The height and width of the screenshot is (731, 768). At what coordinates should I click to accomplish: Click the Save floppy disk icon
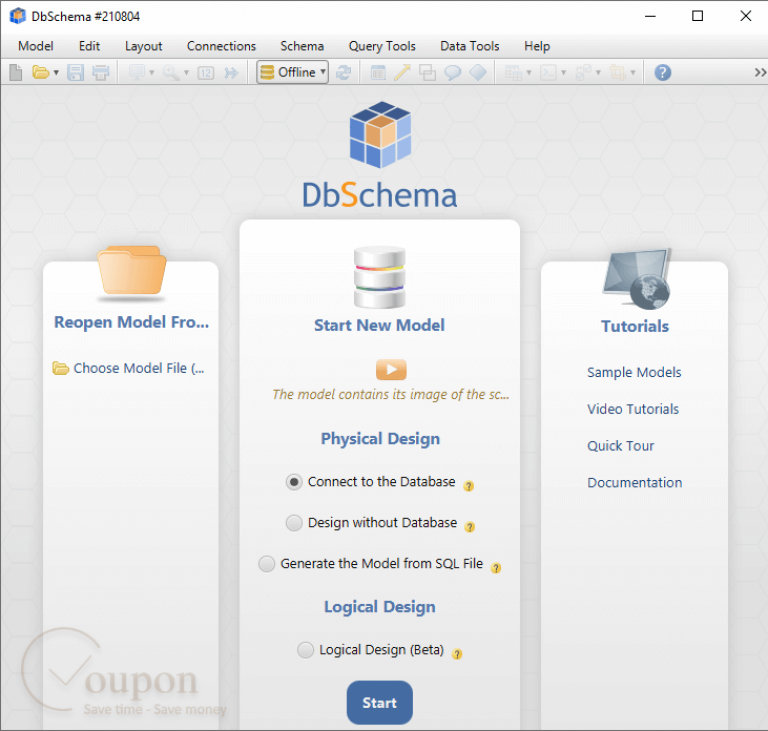tap(75, 73)
